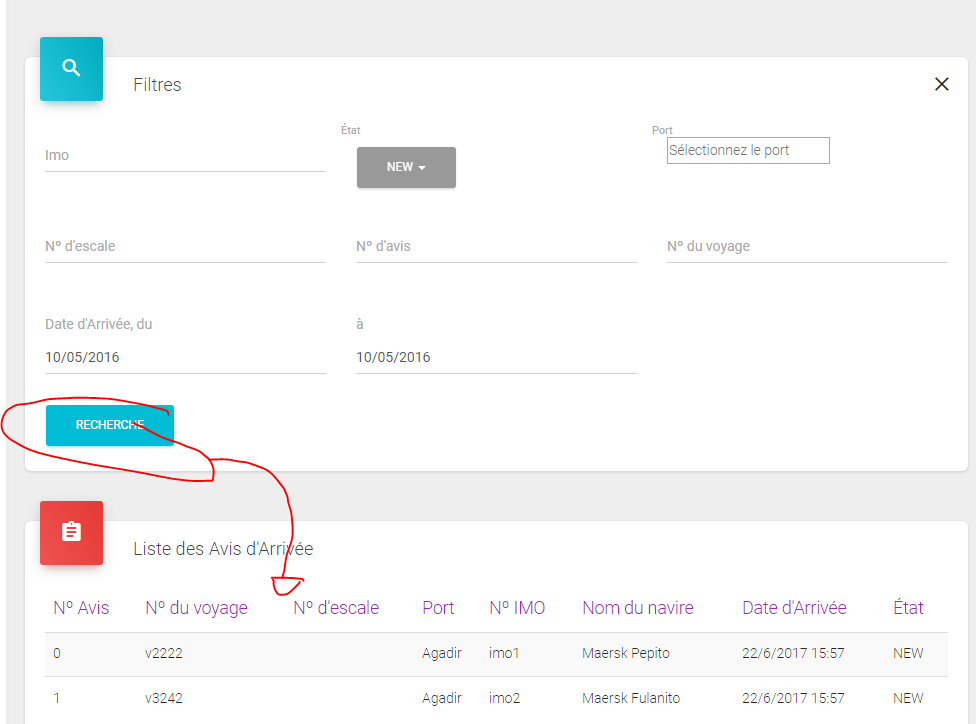Click arrival date in the Maersk Pepito row

tap(793, 654)
